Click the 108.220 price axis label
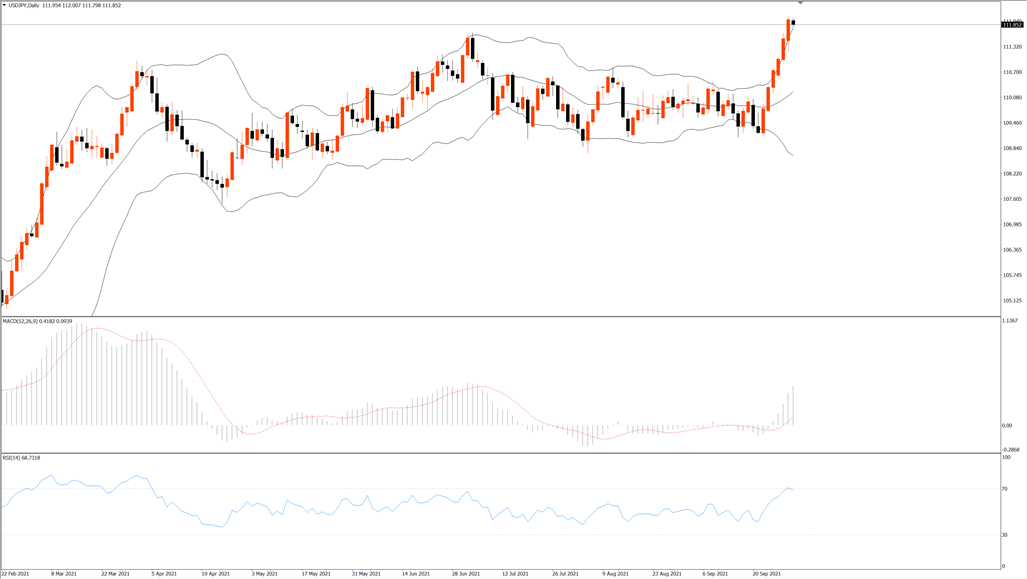The image size is (1027, 579). [1012, 174]
